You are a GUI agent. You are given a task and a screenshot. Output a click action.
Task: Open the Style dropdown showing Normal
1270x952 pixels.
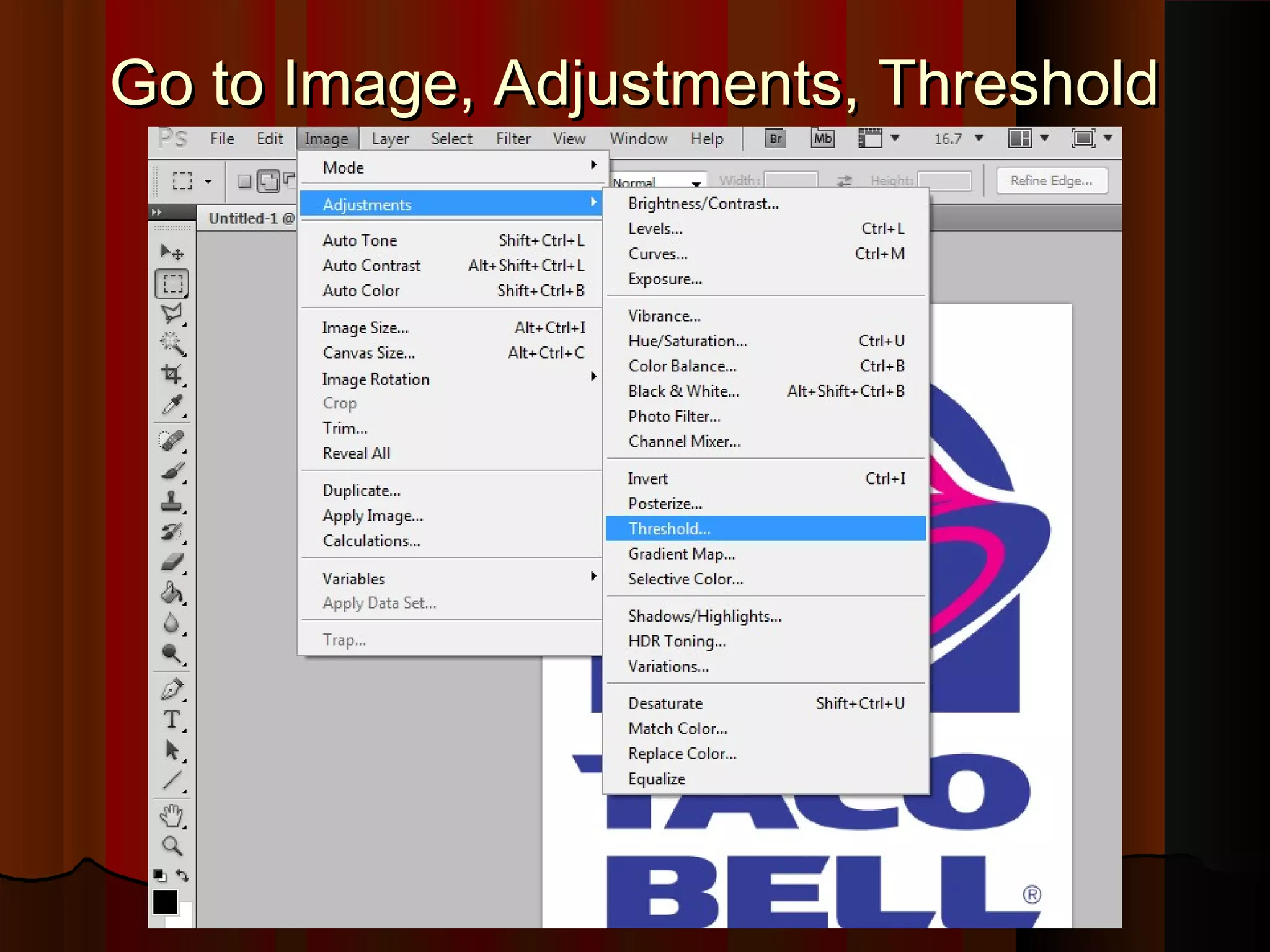click(x=657, y=182)
